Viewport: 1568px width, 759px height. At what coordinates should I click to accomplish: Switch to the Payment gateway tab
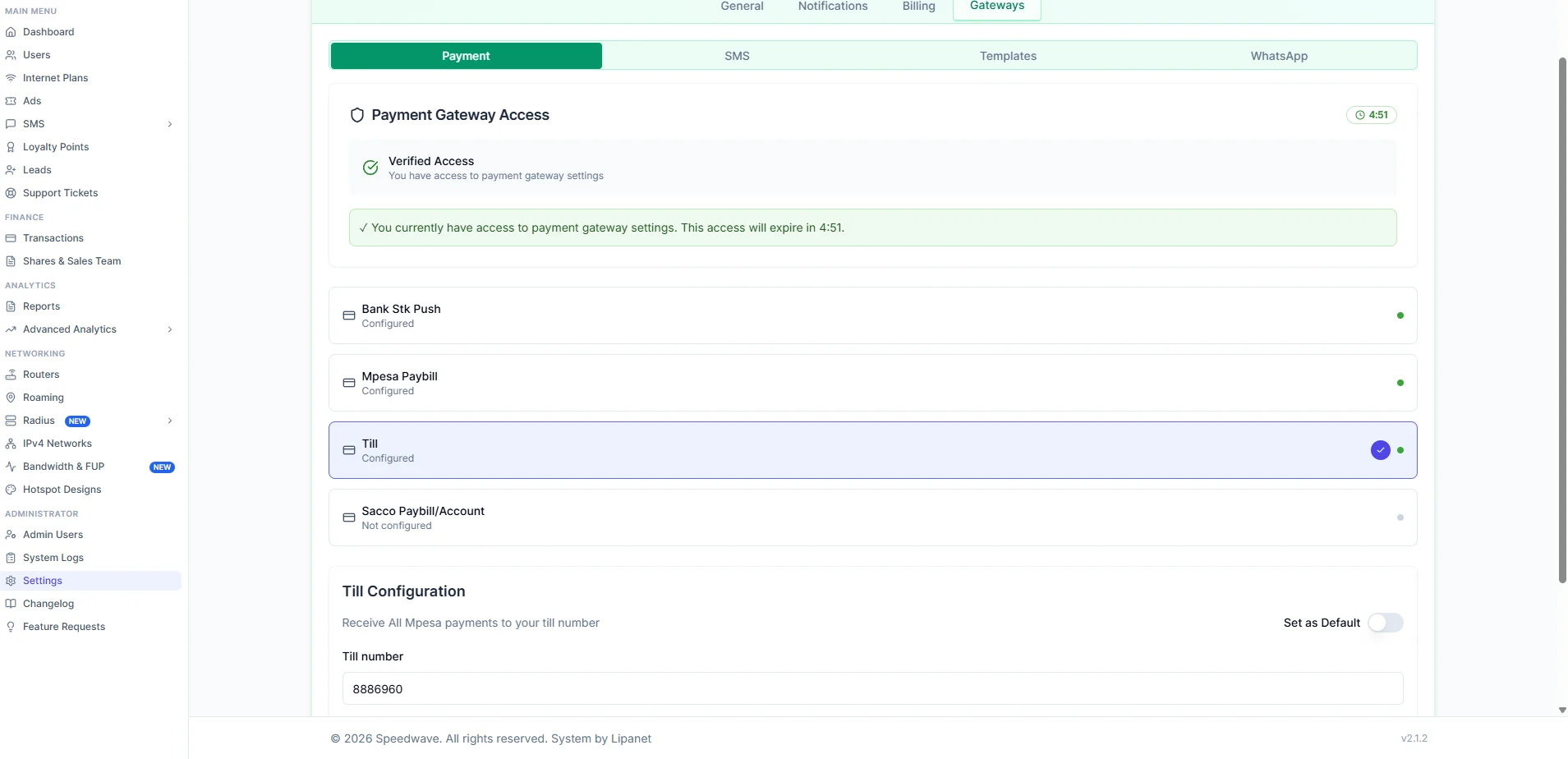point(466,56)
